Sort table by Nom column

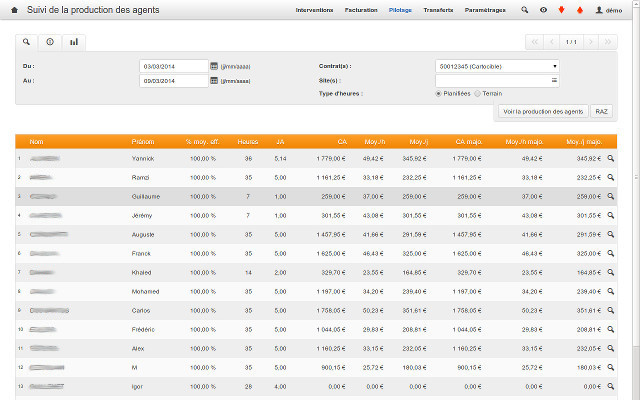click(36, 142)
